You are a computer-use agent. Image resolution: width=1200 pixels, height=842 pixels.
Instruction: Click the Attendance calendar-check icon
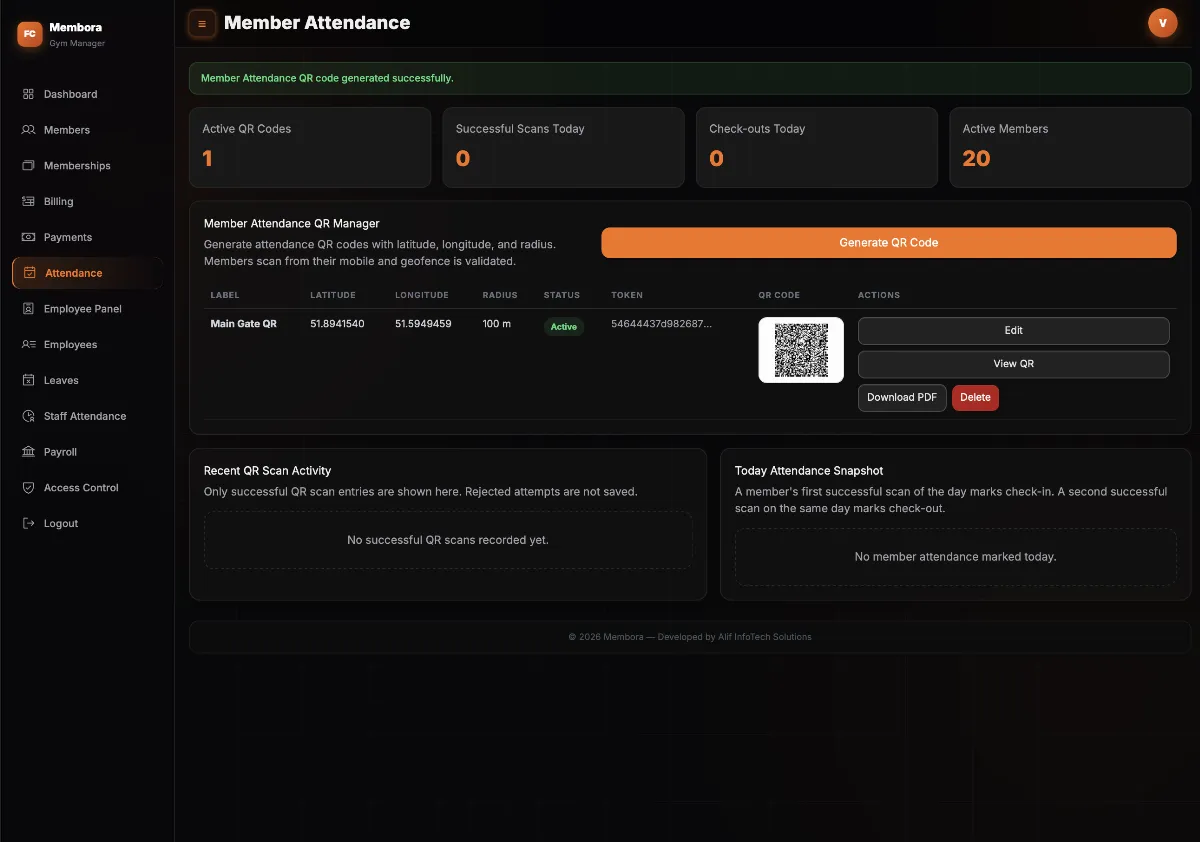click(x=29, y=273)
